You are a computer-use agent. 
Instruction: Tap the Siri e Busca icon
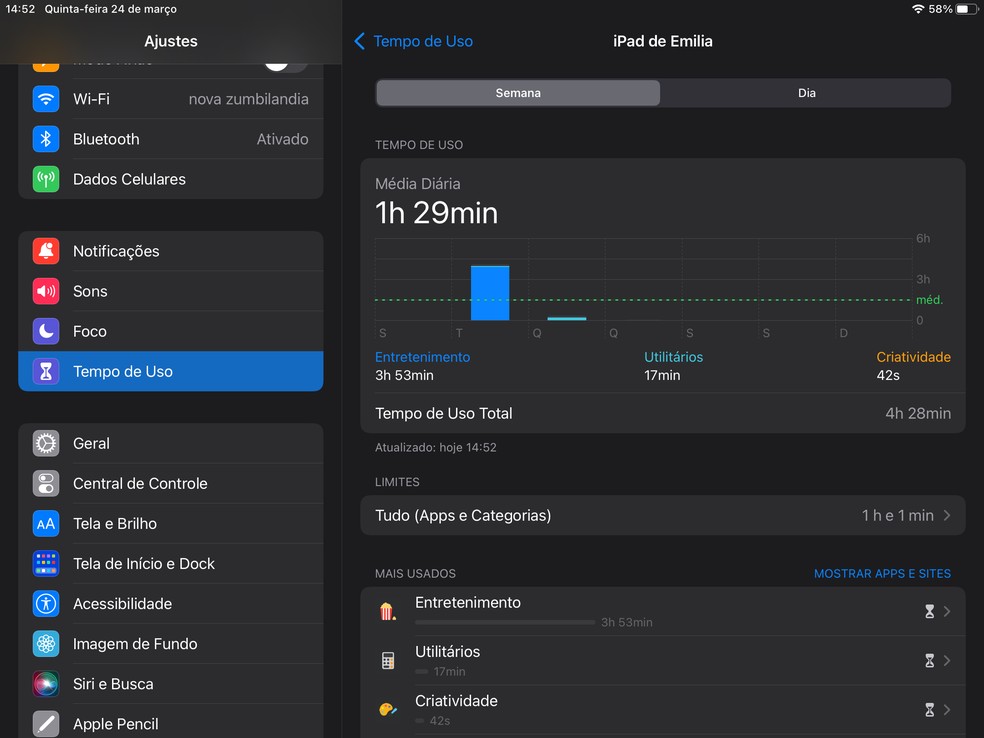point(46,684)
